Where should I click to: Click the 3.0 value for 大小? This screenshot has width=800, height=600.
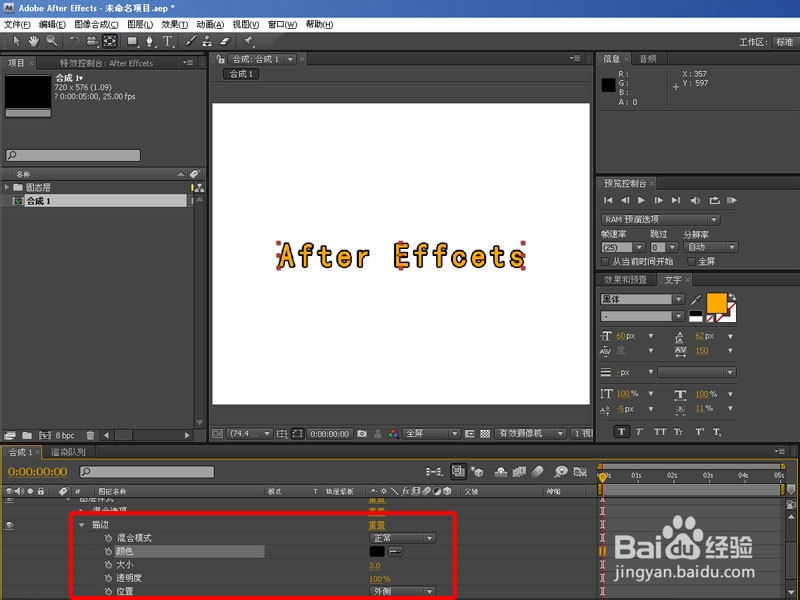pyautogui.click(x=374, y=565)
